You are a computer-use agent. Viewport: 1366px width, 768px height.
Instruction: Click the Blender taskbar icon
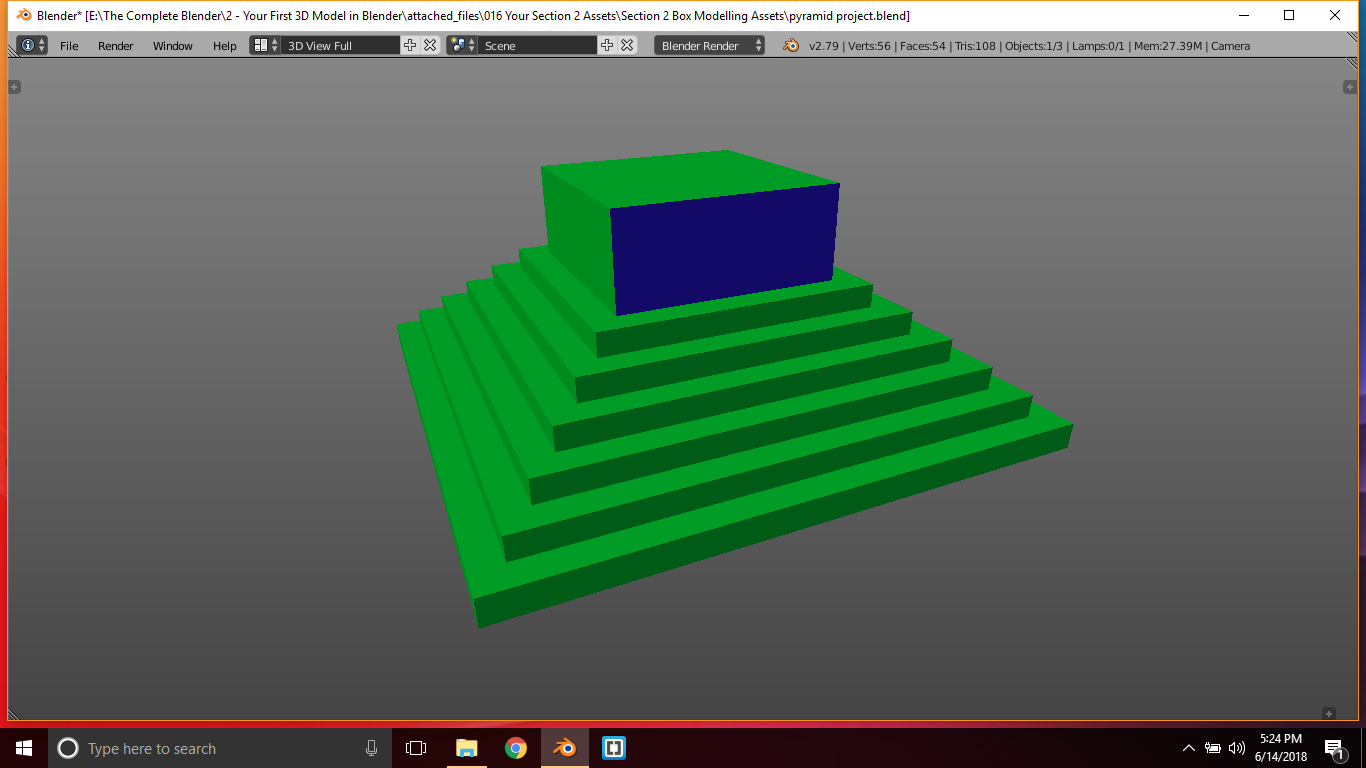point(564,748)
